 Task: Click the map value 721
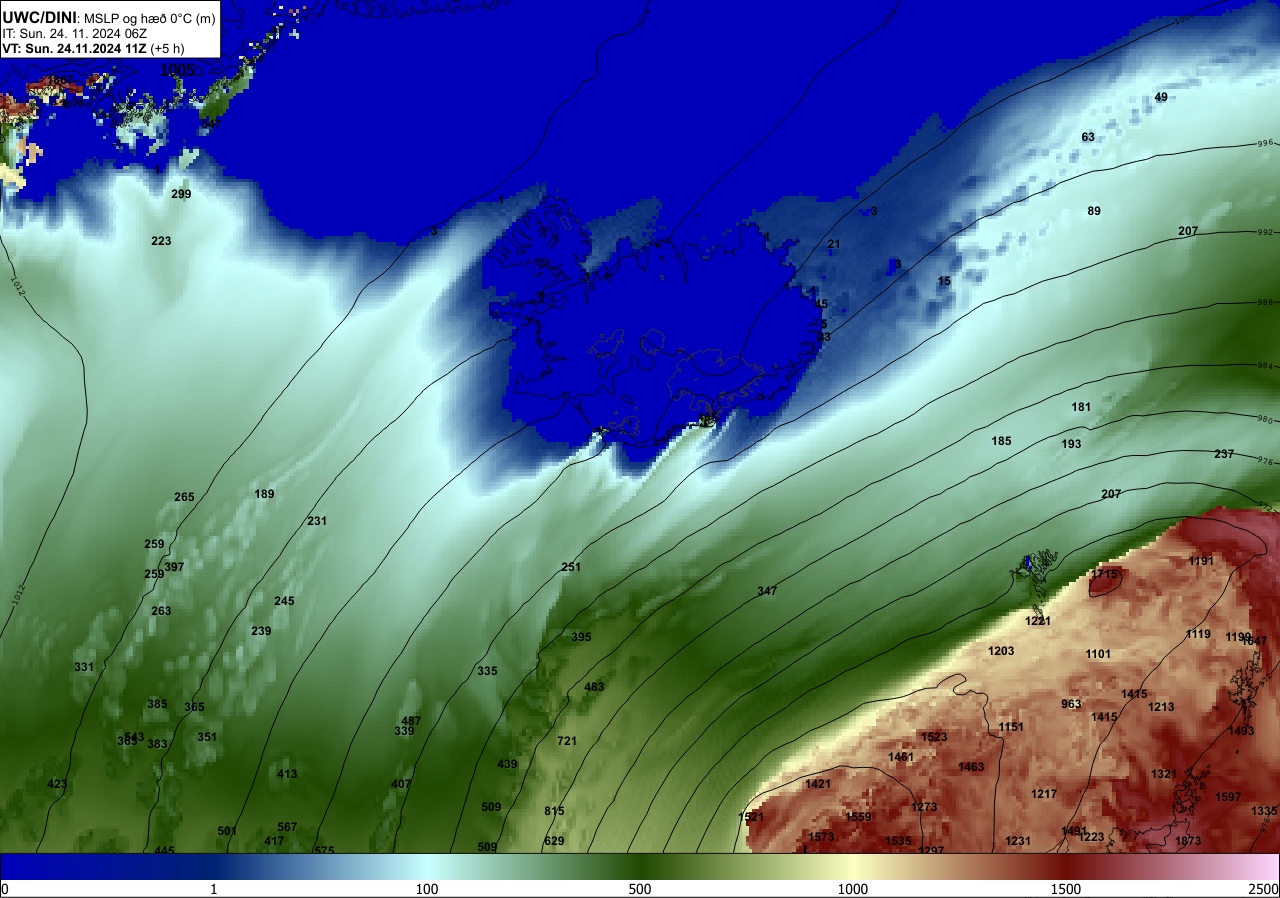tap(567, 741)
